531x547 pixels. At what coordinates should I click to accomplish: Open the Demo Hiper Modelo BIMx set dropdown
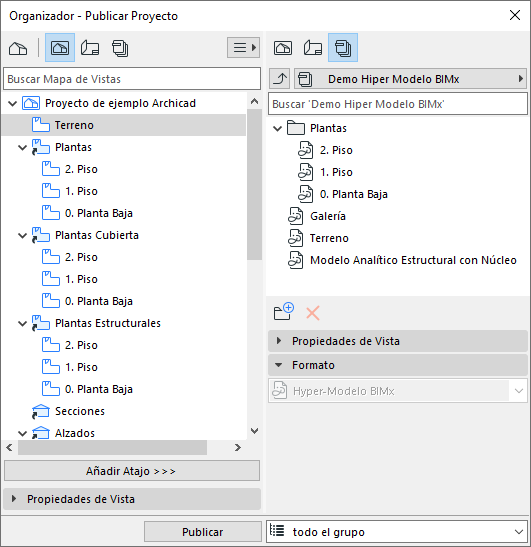click(x=411, y=79)
